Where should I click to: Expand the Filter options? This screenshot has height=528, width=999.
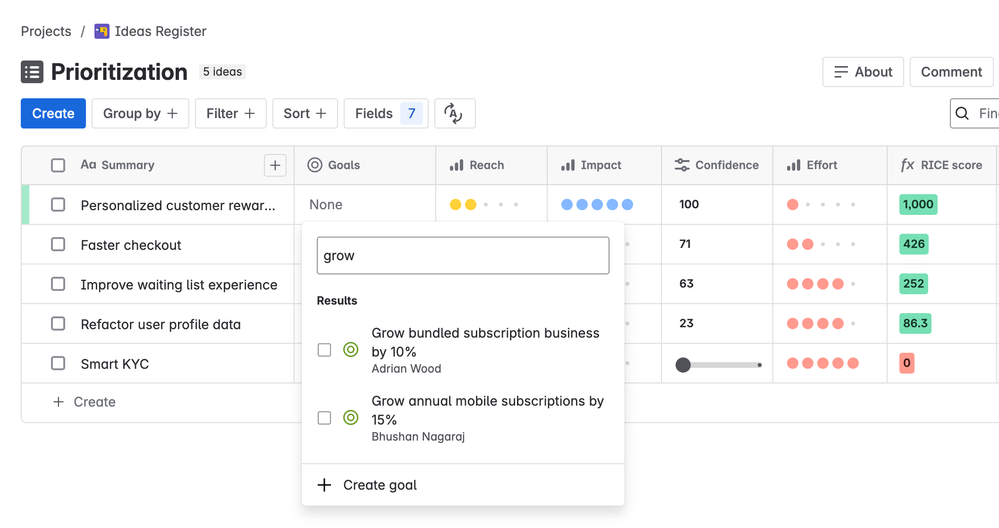point(231,113)
